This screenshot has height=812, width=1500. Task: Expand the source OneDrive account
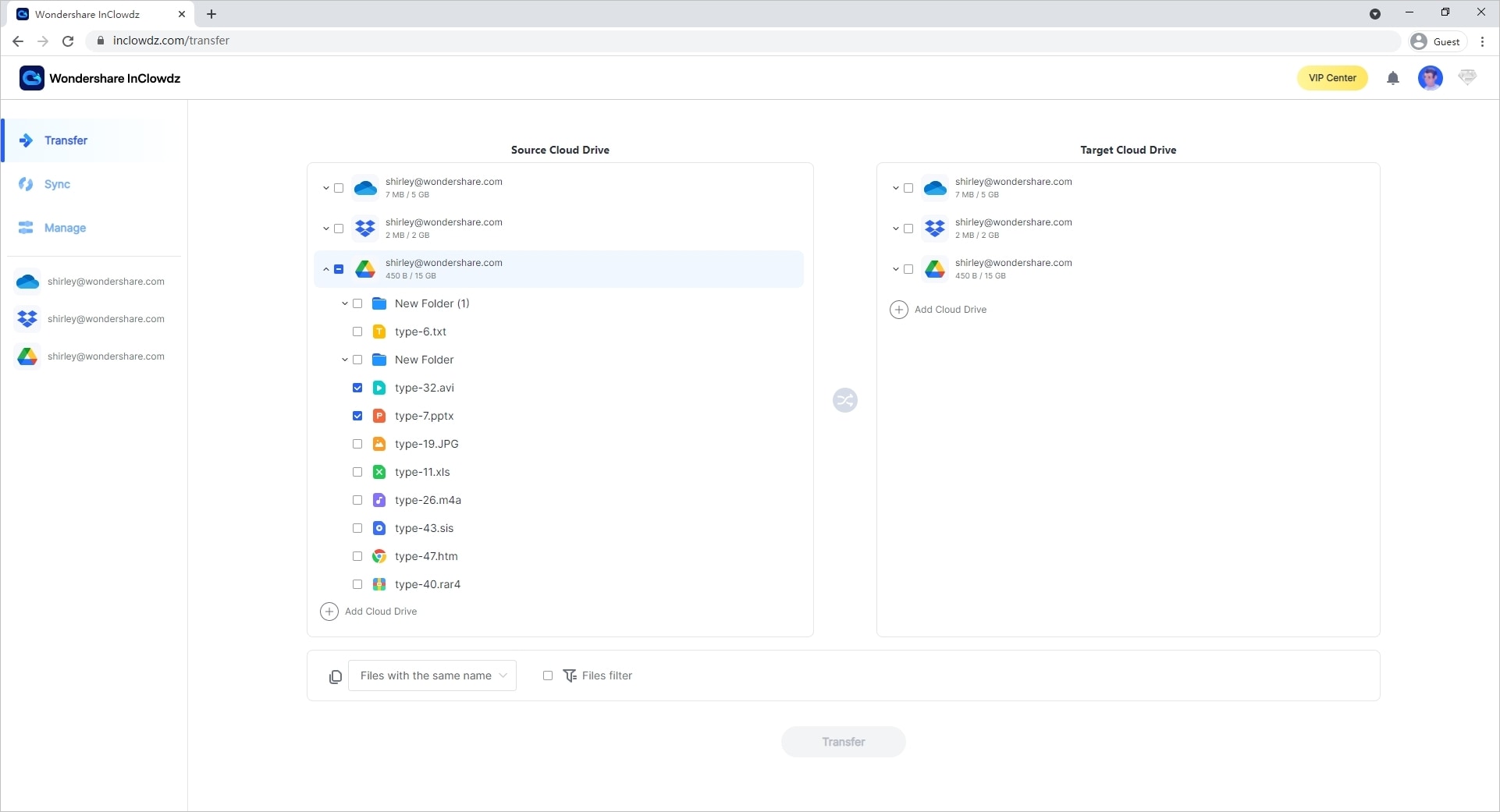click(x=325, y=188)
